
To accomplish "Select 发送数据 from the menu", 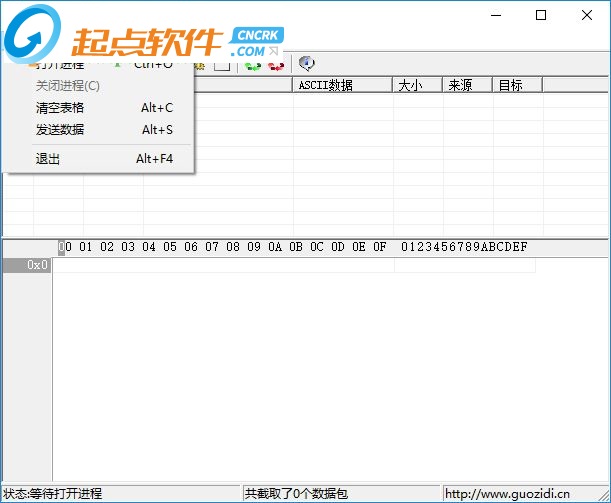I will point(99,129).
